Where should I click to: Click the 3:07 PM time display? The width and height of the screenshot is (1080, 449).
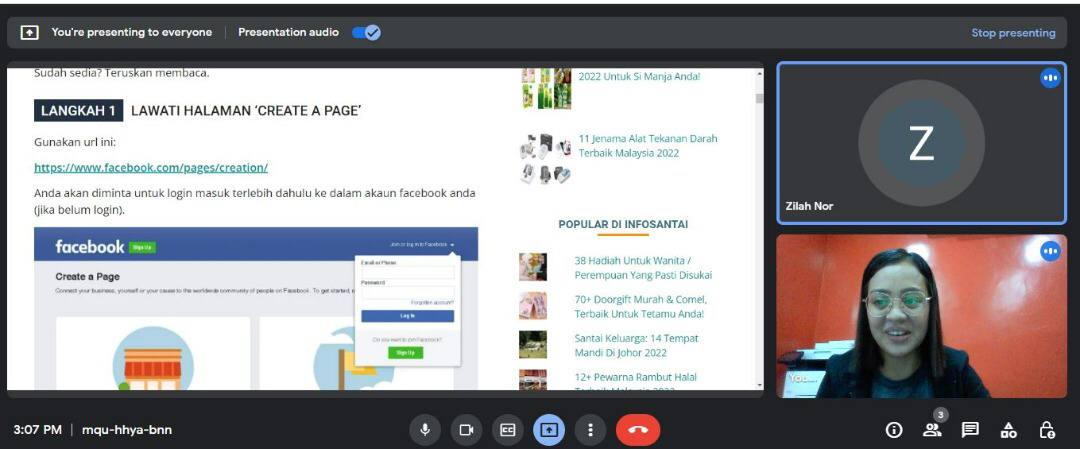pos(37,430)
